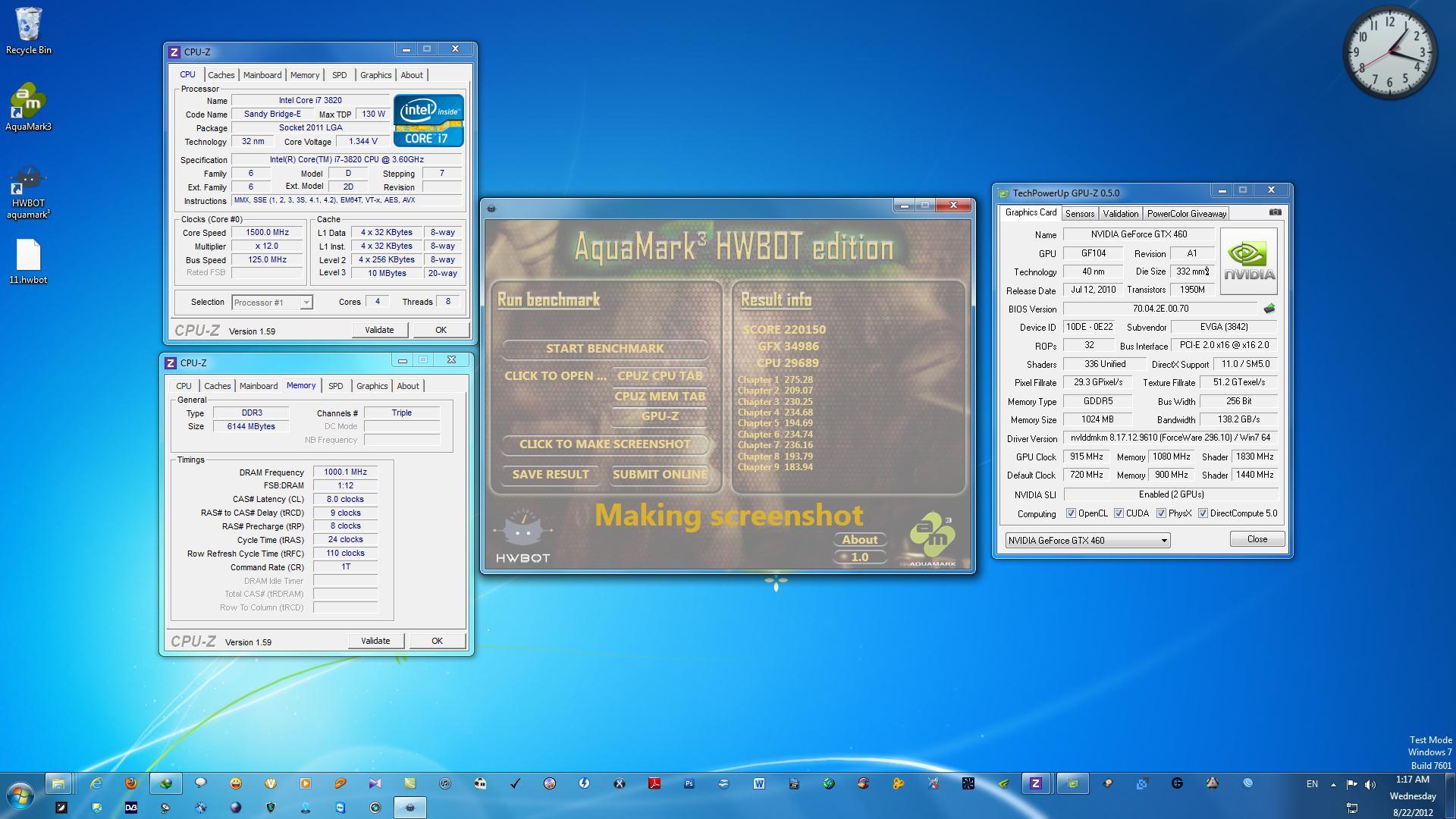Click the Intel Core i7 logo in CPU-Z
This screenshot has height=819, width=1456.
[428, 121]
